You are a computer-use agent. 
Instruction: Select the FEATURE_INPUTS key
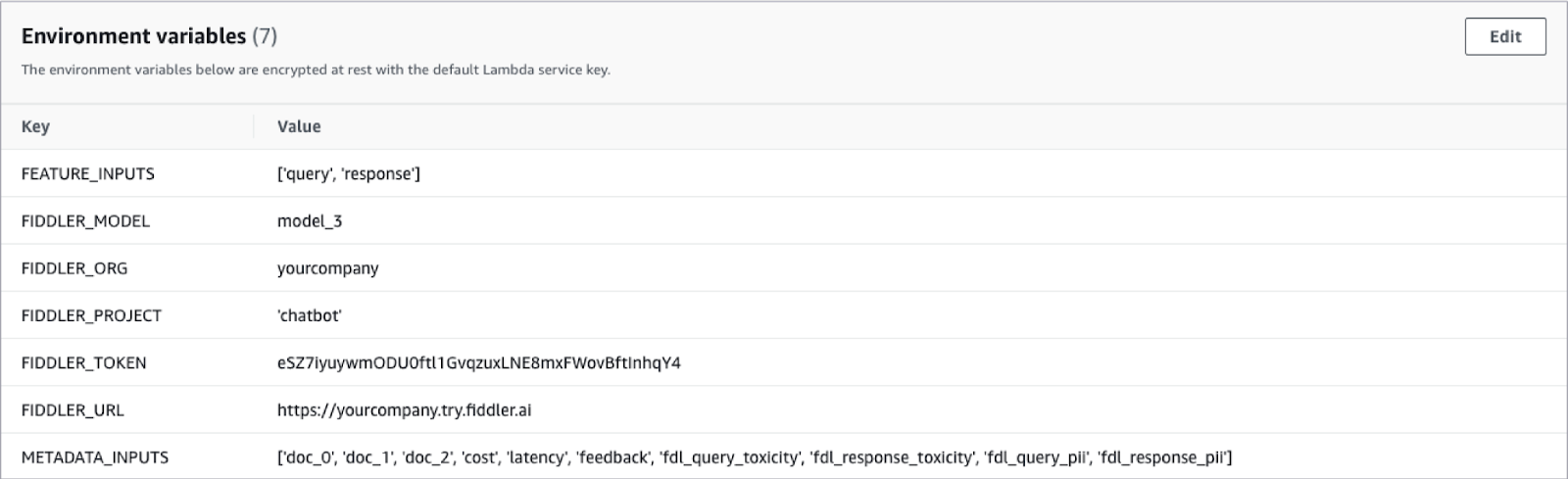click(88, 173)
